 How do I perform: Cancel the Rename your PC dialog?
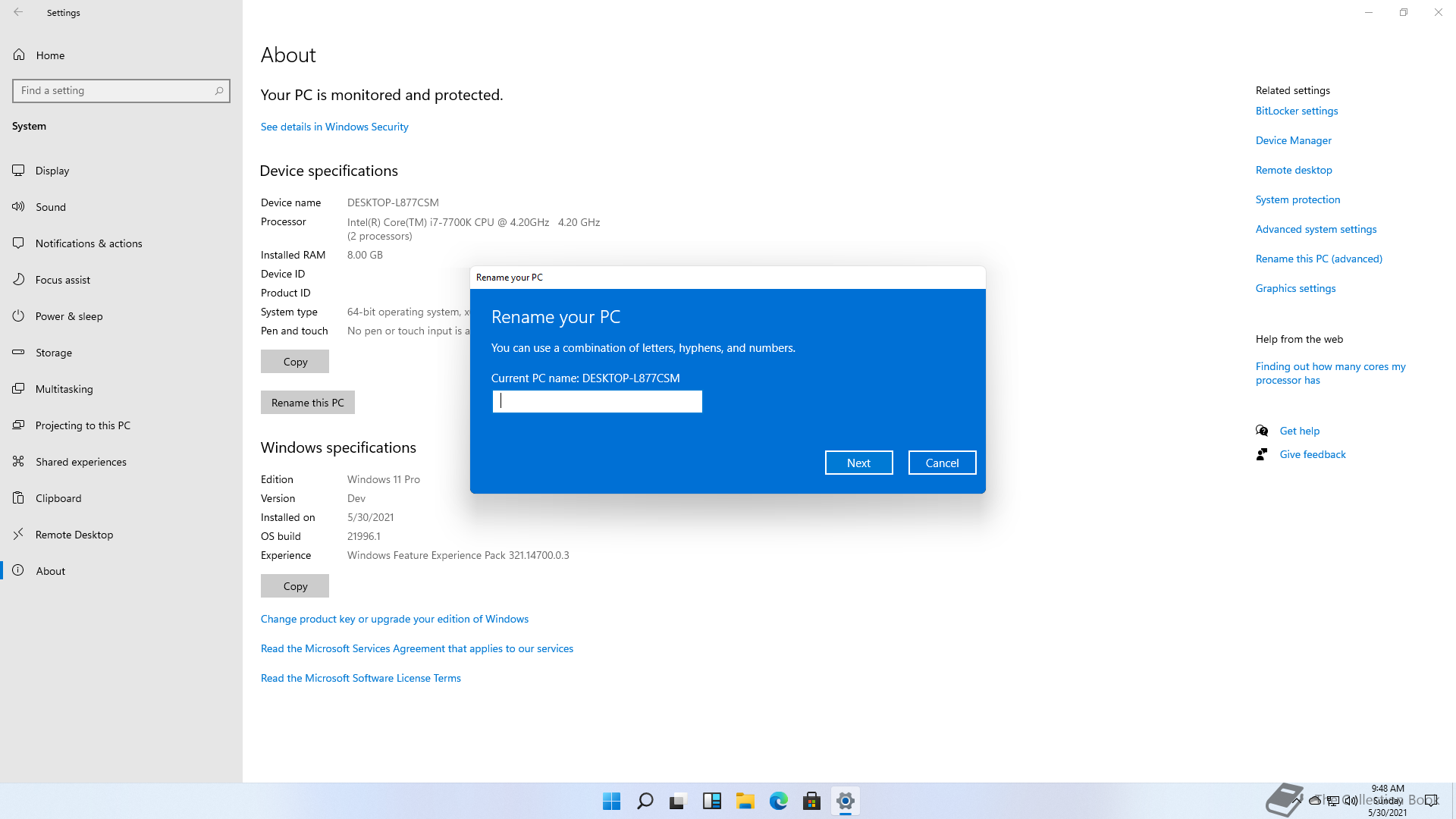[x=943, y=463]
